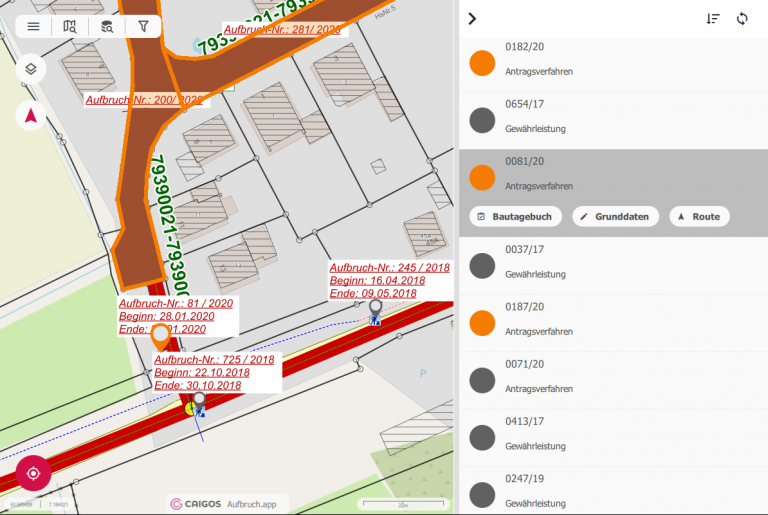Edit Grunddaten of entry 0081/20
768x515 pixels.
click(x=616, y=217)
